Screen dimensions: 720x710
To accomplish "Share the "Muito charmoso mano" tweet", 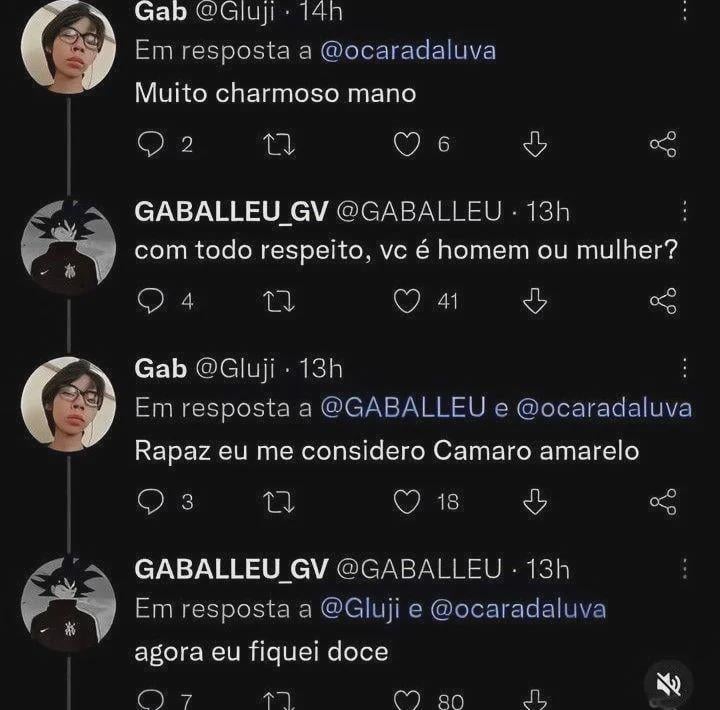I will pyautogui.click(x=664, y=146).
